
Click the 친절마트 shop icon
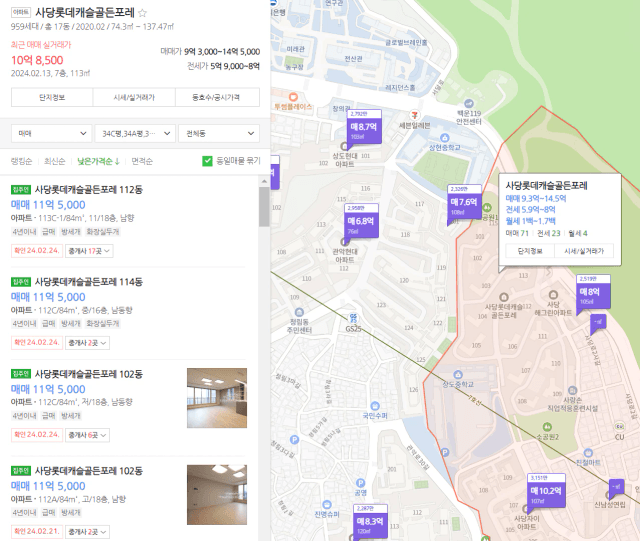point(588,452)
